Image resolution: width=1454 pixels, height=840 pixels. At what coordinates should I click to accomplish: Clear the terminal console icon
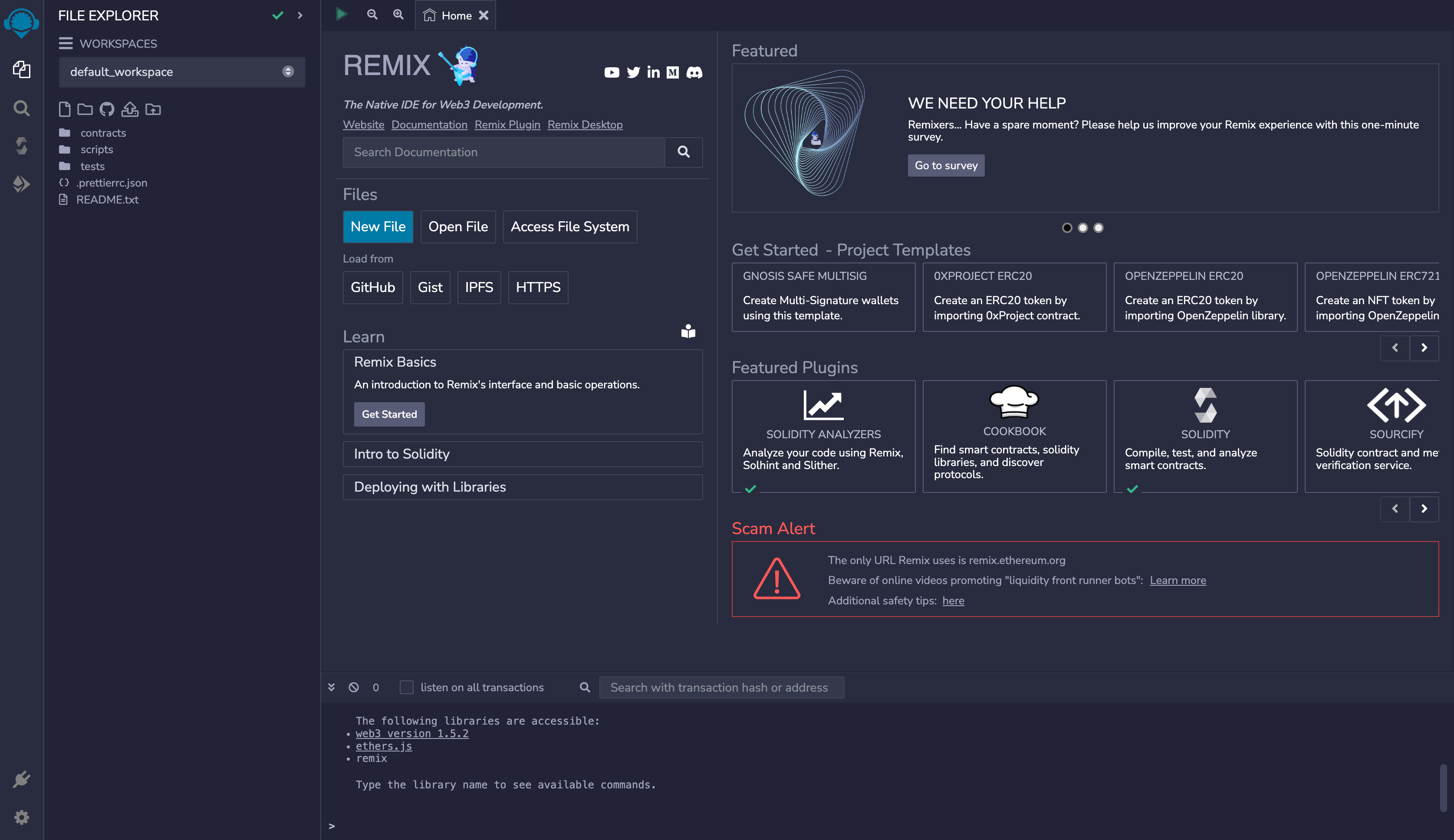pos(354,687)
